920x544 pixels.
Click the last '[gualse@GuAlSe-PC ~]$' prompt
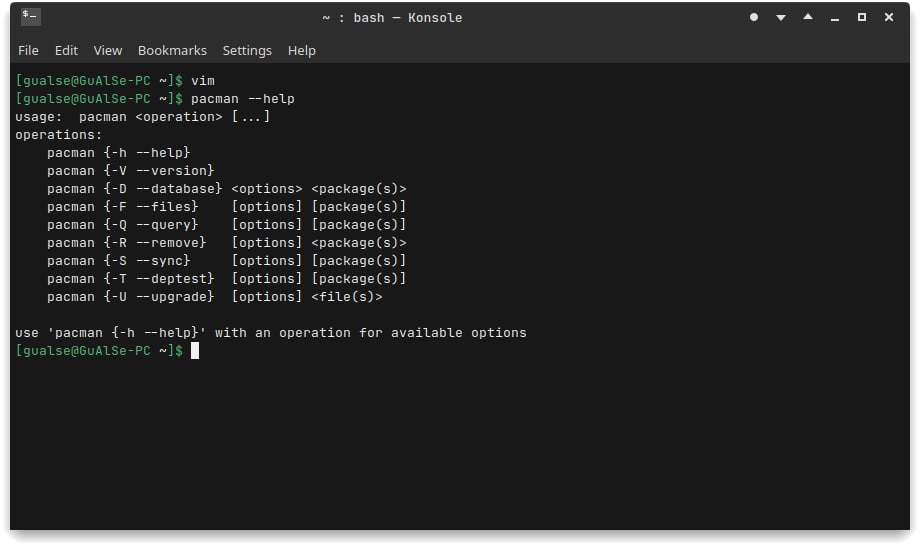click(99, 350)
